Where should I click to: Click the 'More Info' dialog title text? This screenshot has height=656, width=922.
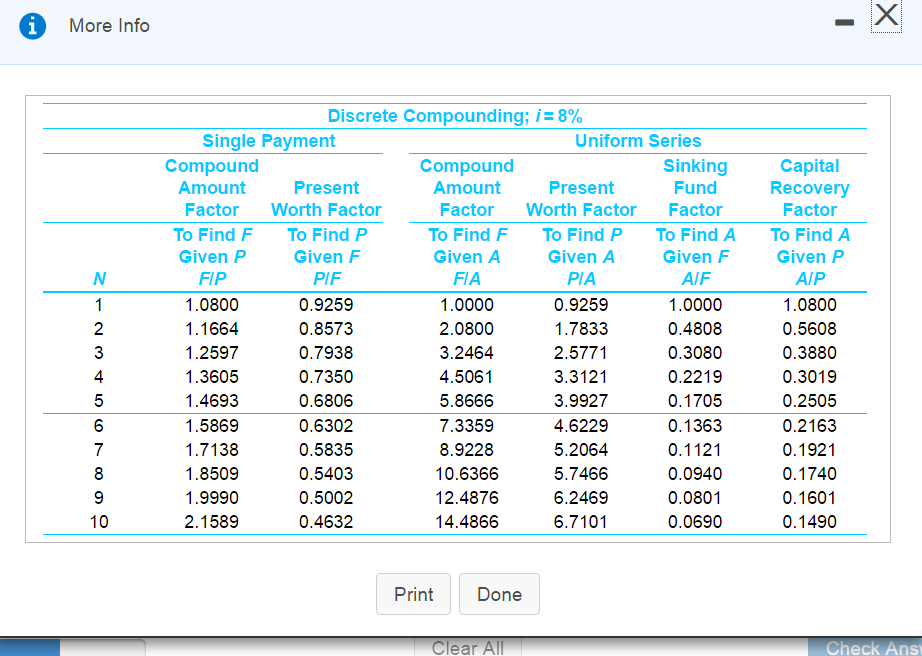coord(109,26)
